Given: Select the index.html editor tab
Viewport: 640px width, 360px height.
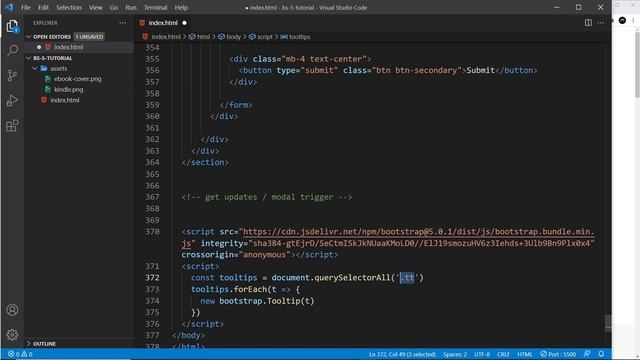Looking at the screenshot, I should 163,23.
